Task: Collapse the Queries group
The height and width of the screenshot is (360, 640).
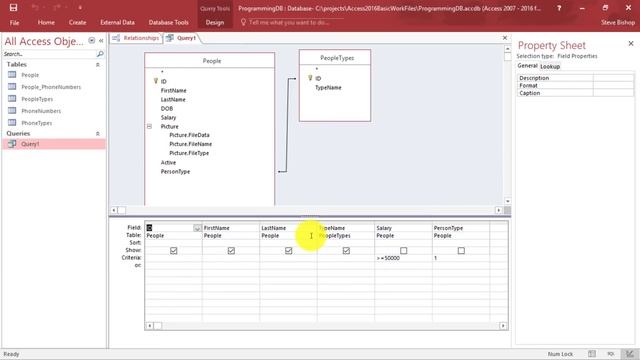Action: (x=98, y=133)
